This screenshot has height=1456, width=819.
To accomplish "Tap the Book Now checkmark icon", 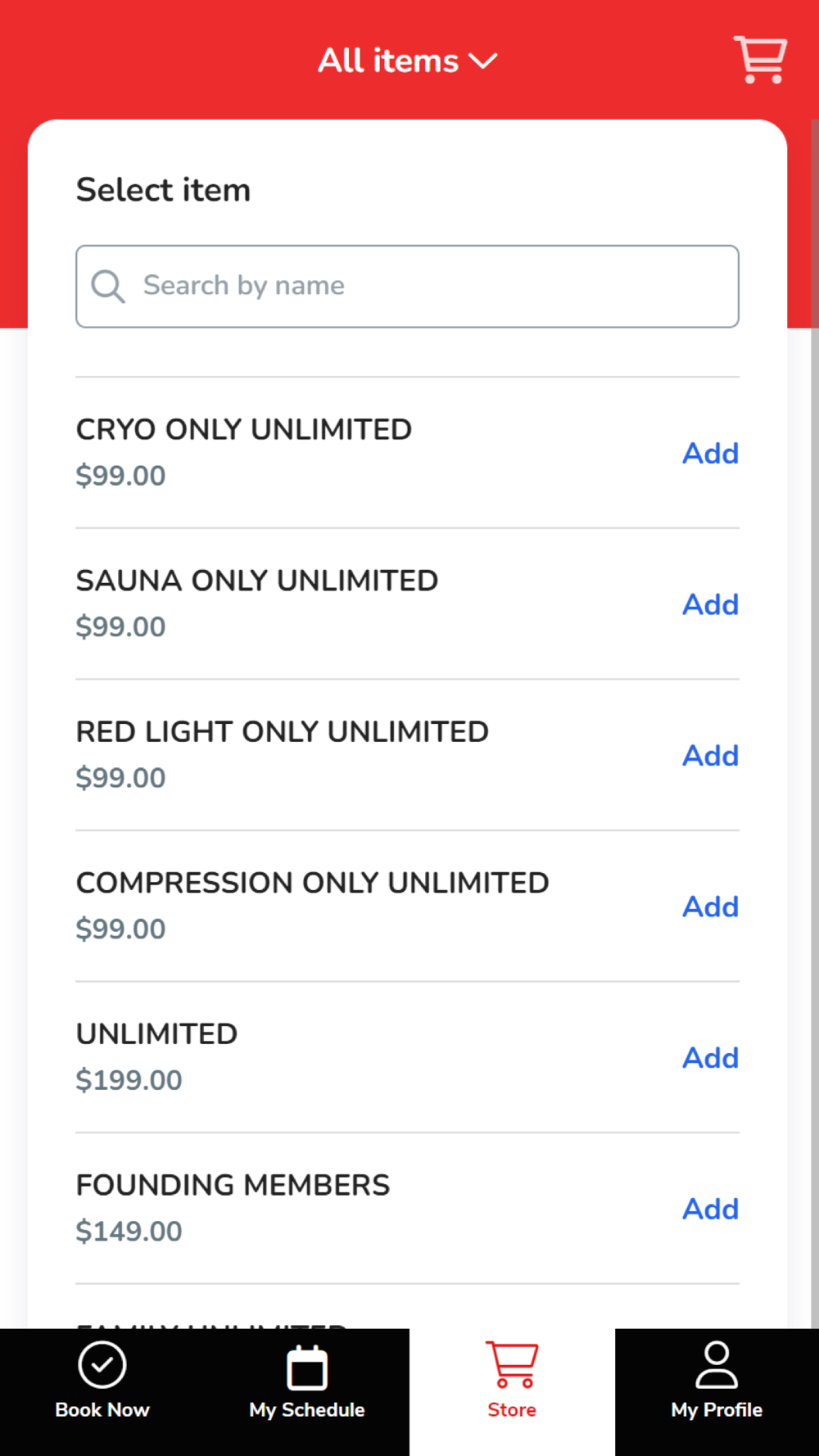I will (102, 1365).
